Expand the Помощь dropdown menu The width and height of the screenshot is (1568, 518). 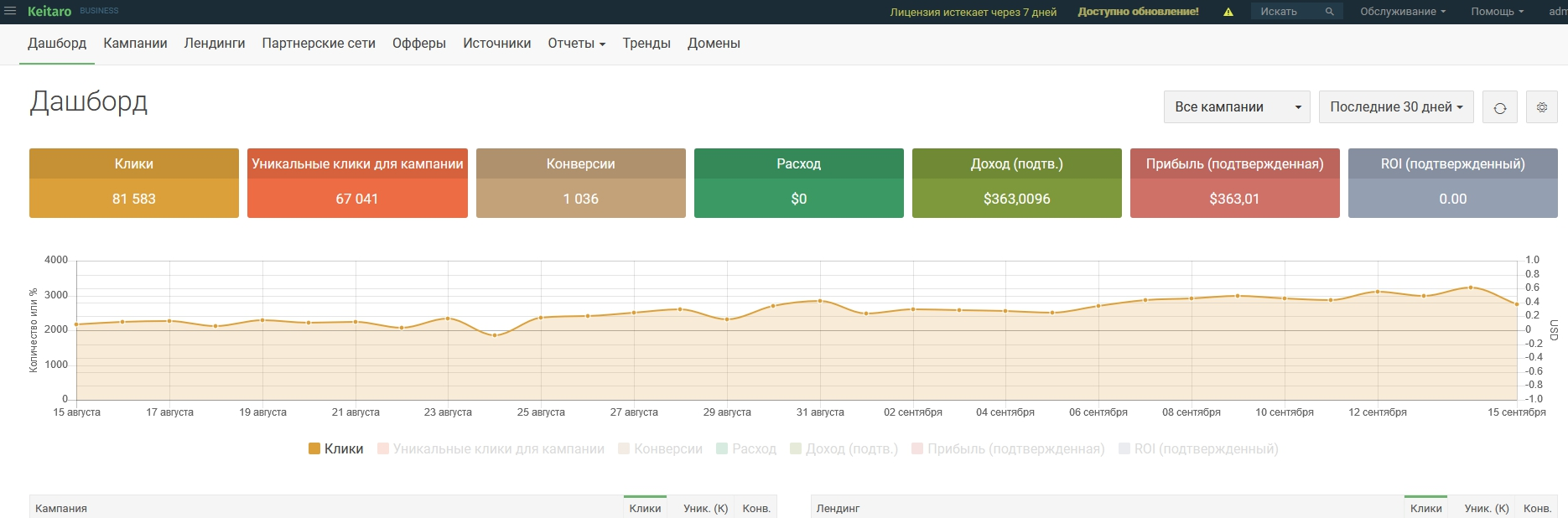1497,12
